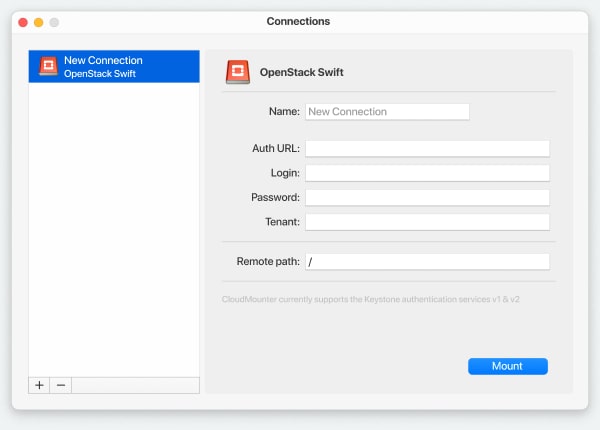
Task: Click the plus button to add a connection
Action: (39, 385)
